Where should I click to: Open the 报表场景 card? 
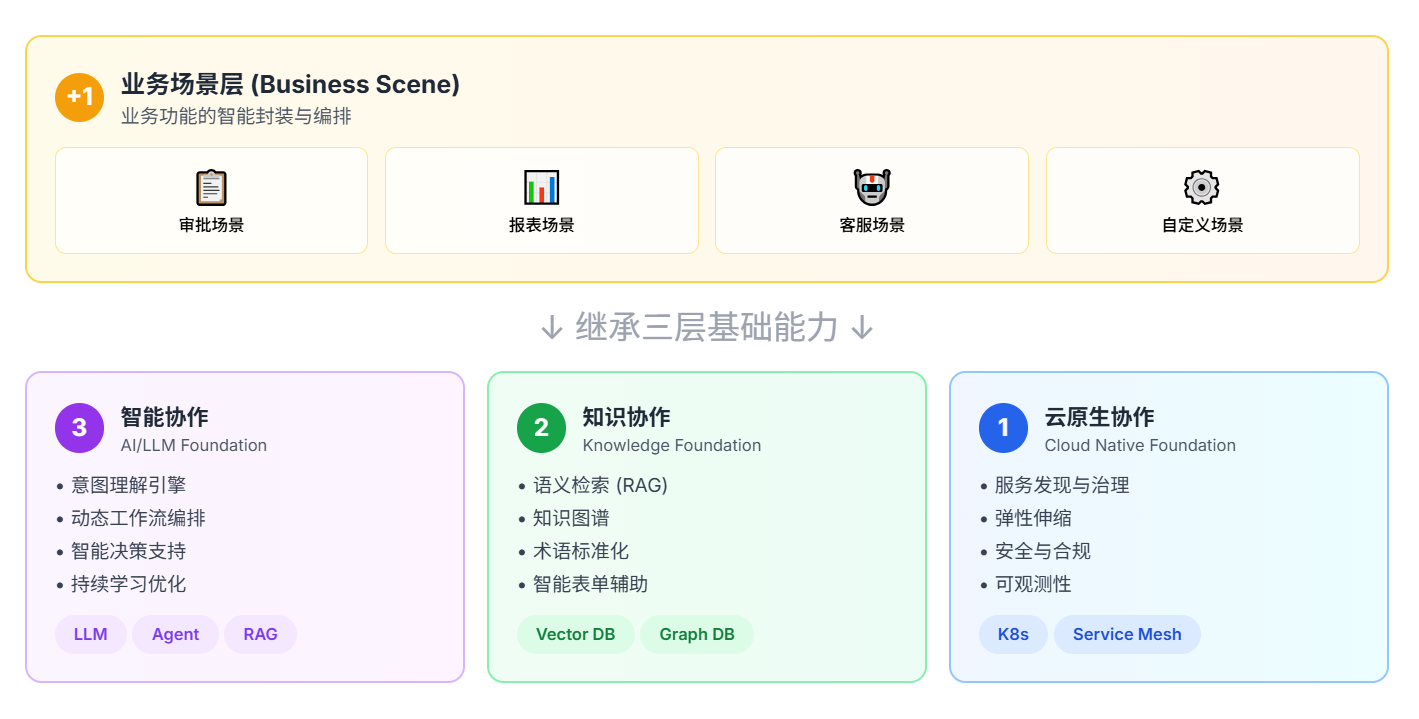[x=541, y=200]
